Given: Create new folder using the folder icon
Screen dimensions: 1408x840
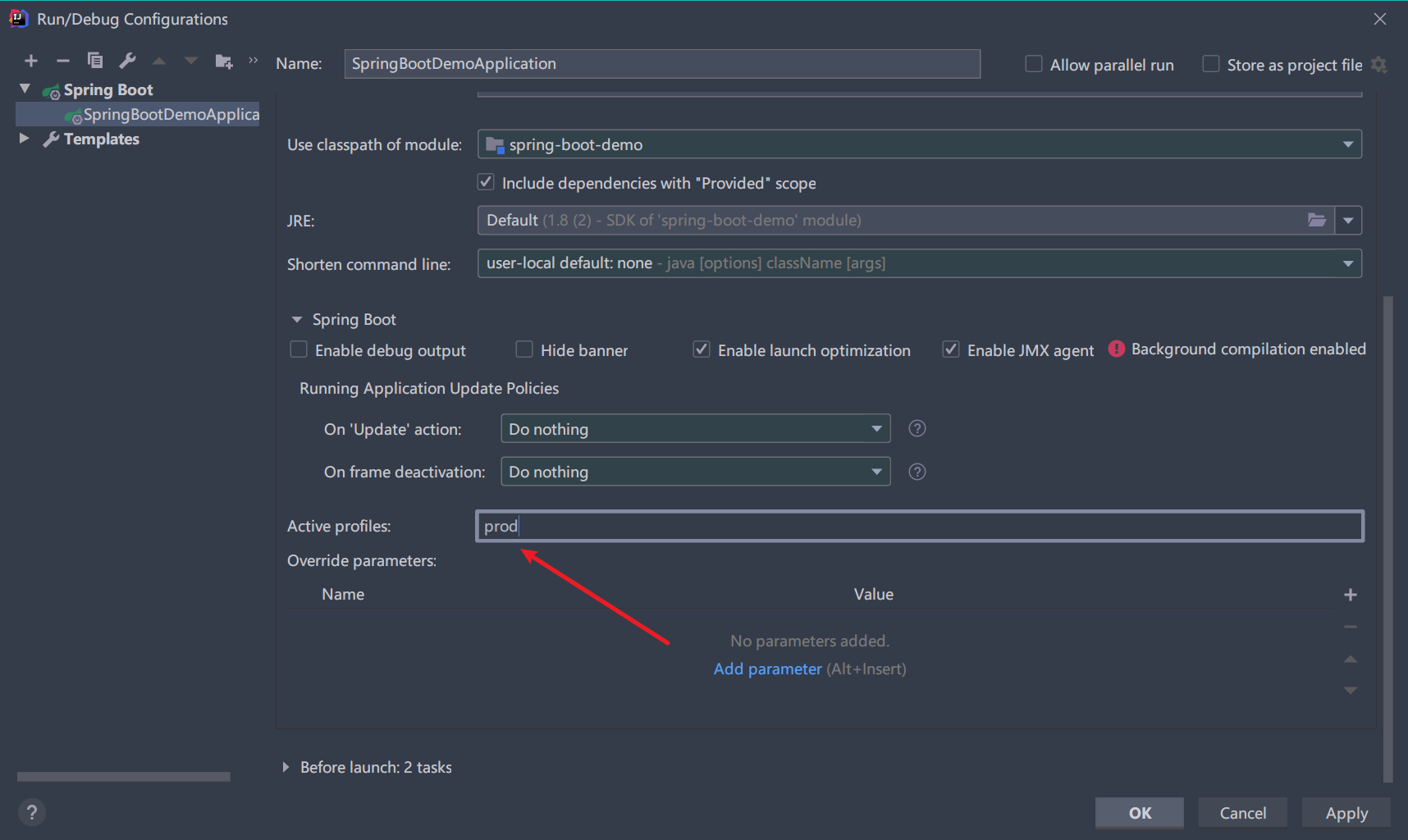Looking at the screenshot, I should pos(223,62).
